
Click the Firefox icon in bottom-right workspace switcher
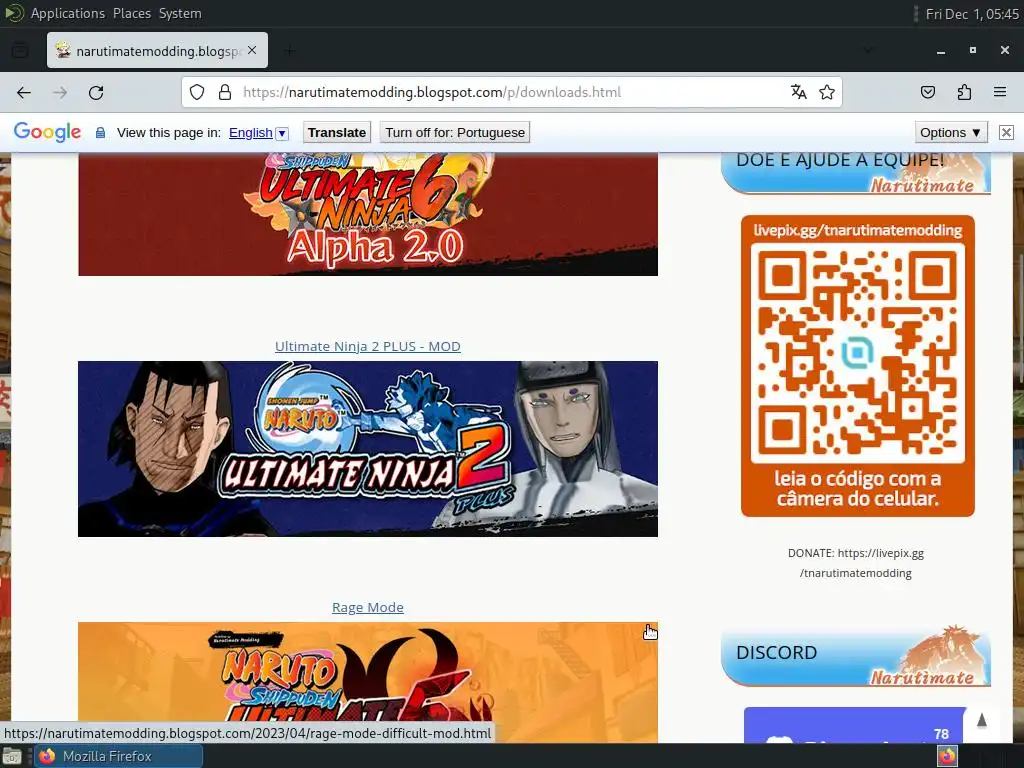click(947, 756)
